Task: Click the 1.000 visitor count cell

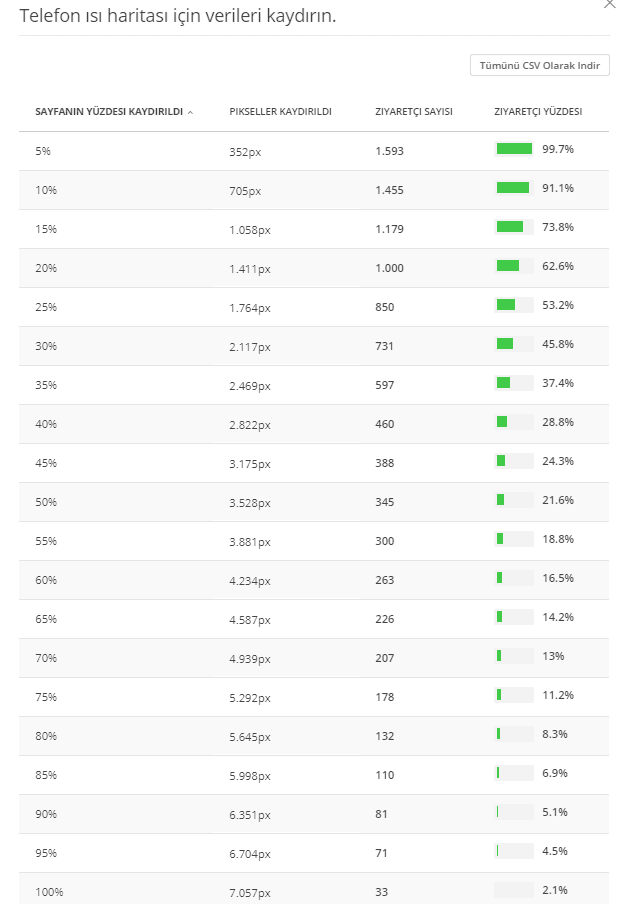Action: tap(390, 266)
